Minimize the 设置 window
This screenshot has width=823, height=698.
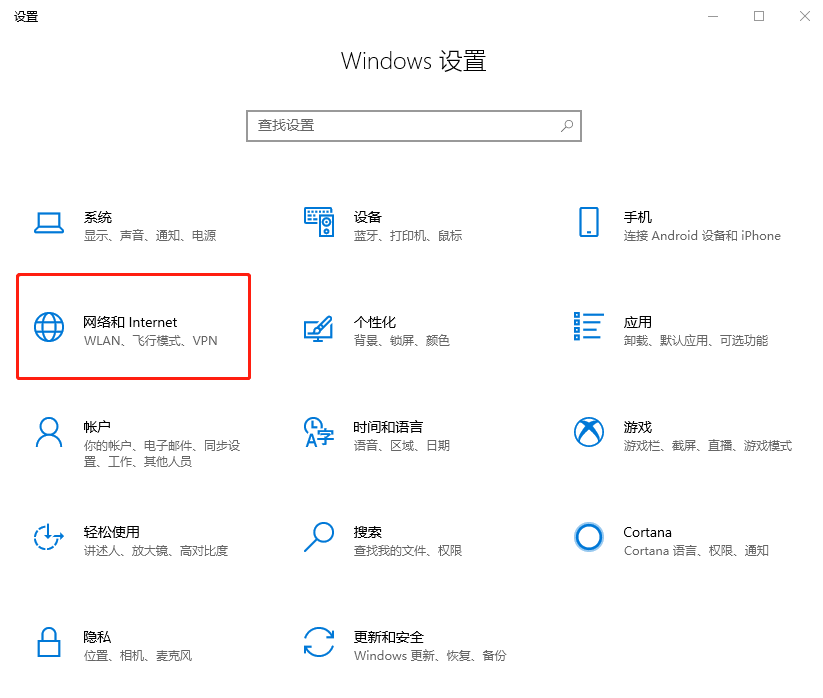[713, 16]
